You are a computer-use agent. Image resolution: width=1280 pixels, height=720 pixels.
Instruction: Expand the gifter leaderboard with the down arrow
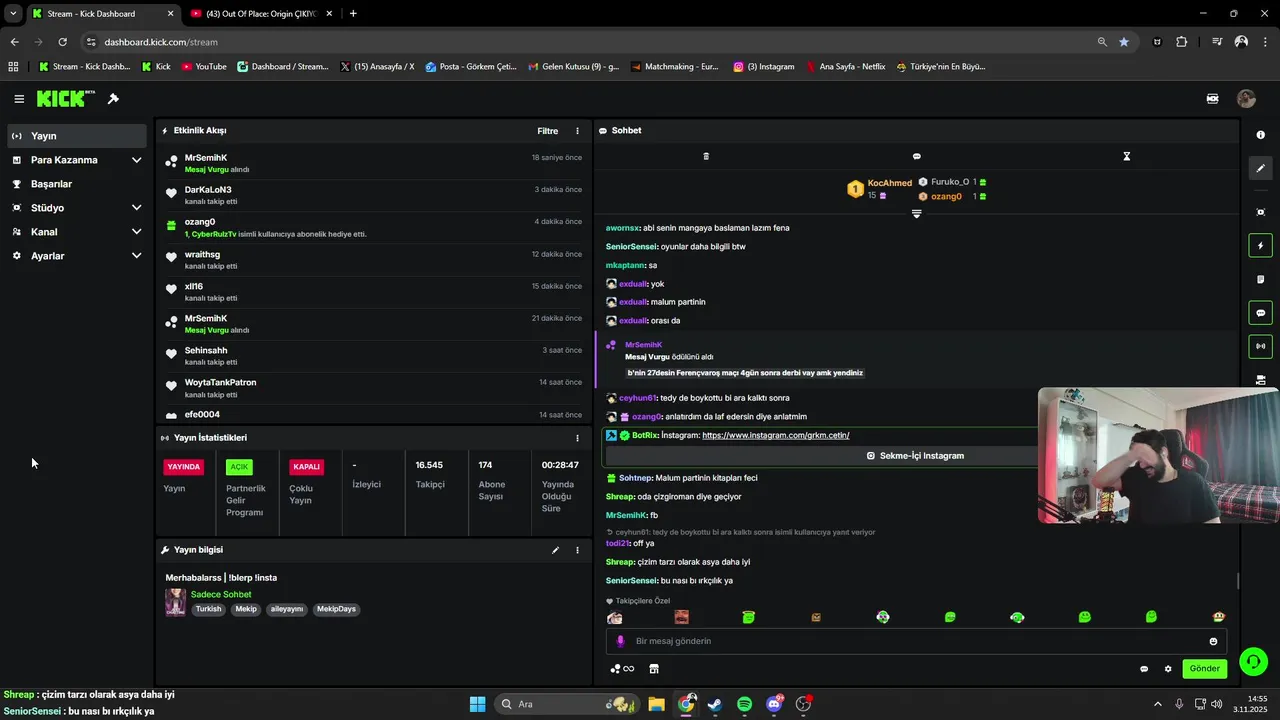click(916, 214)
